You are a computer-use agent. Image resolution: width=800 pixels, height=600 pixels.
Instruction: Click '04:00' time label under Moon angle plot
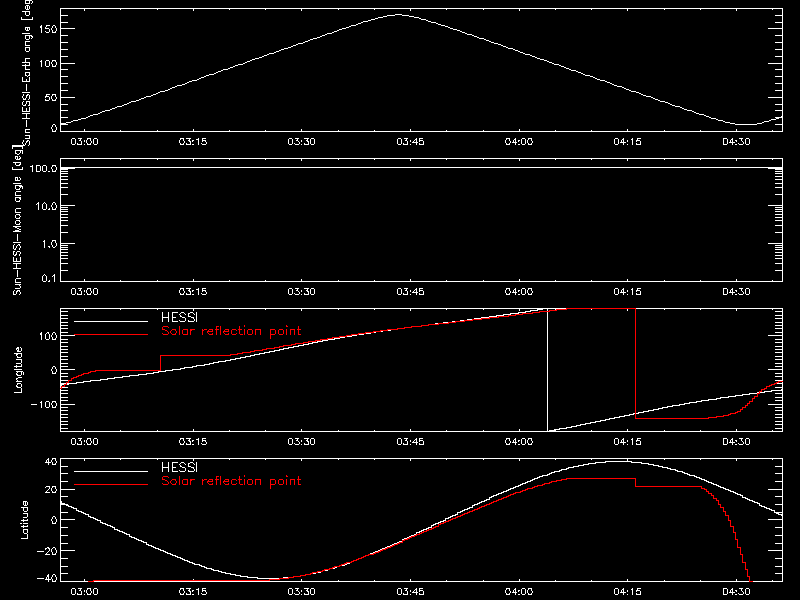click(x=519, y=292)
